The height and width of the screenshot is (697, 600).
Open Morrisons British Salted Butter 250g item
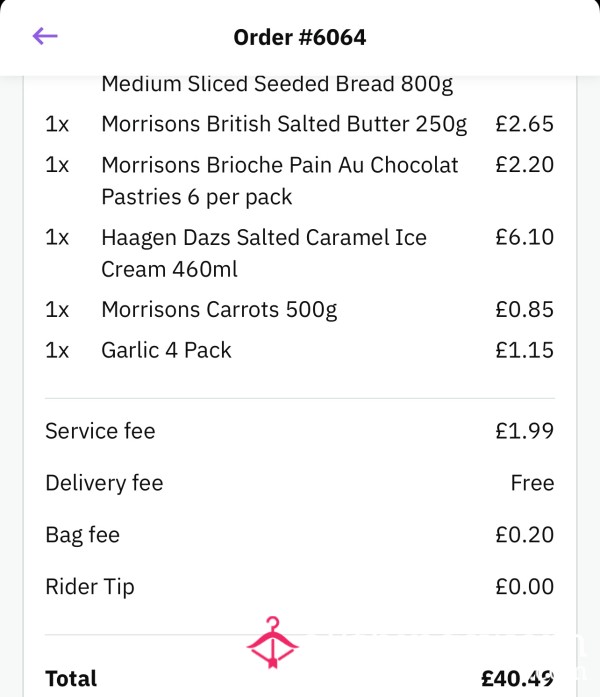pos(300,124)
